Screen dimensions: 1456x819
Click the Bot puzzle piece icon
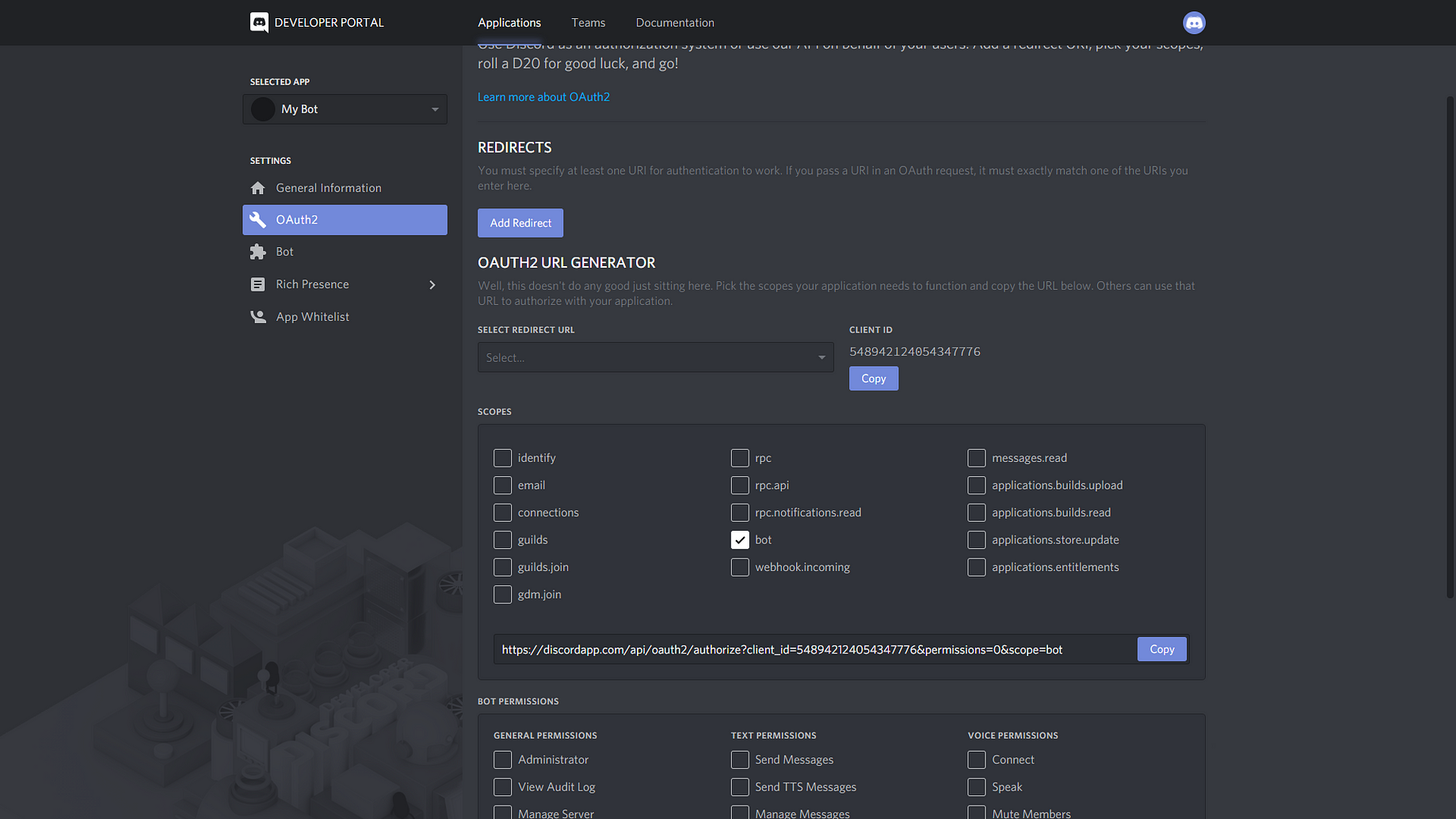[257, 252]
